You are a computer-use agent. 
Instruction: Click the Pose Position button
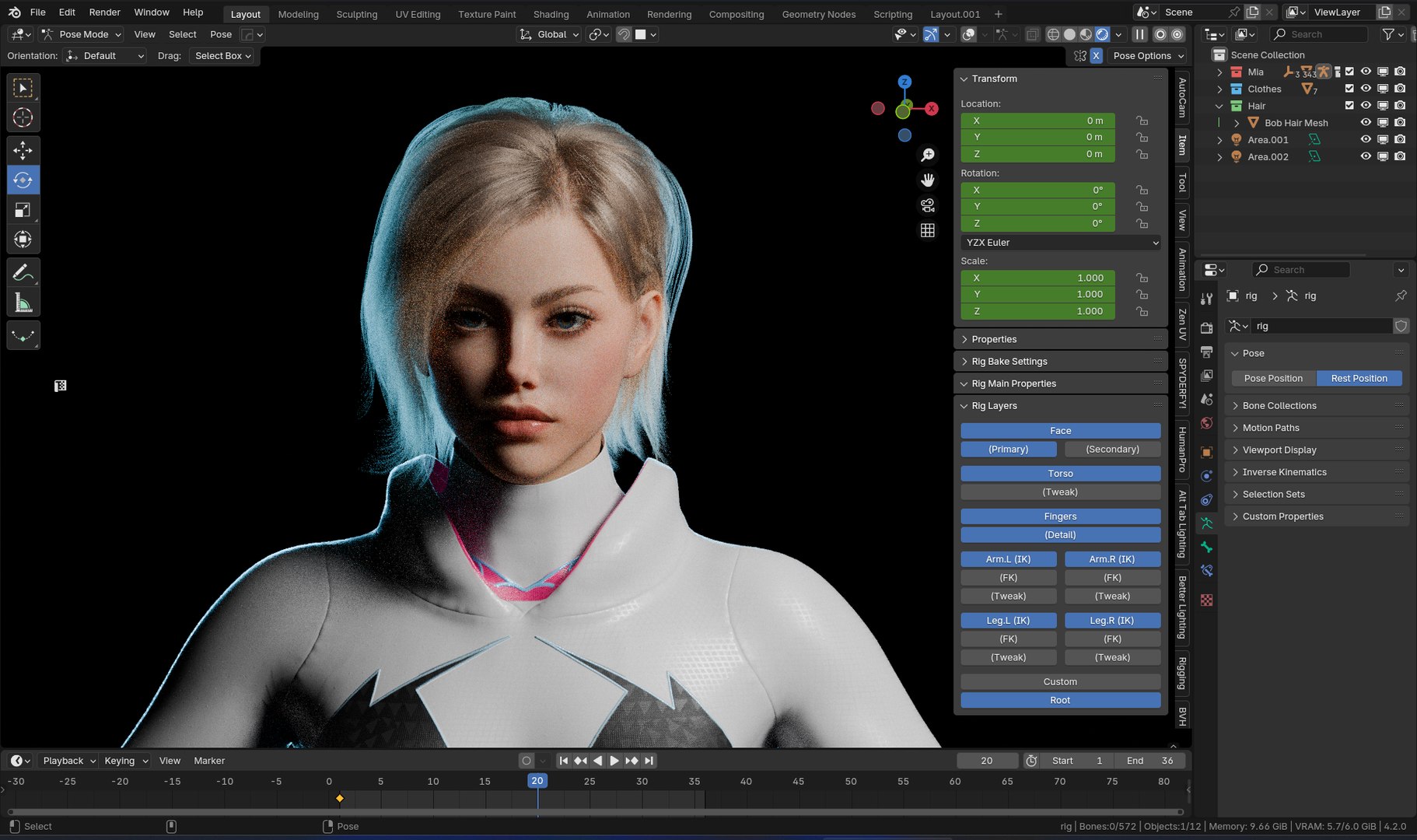(1273, 379)
